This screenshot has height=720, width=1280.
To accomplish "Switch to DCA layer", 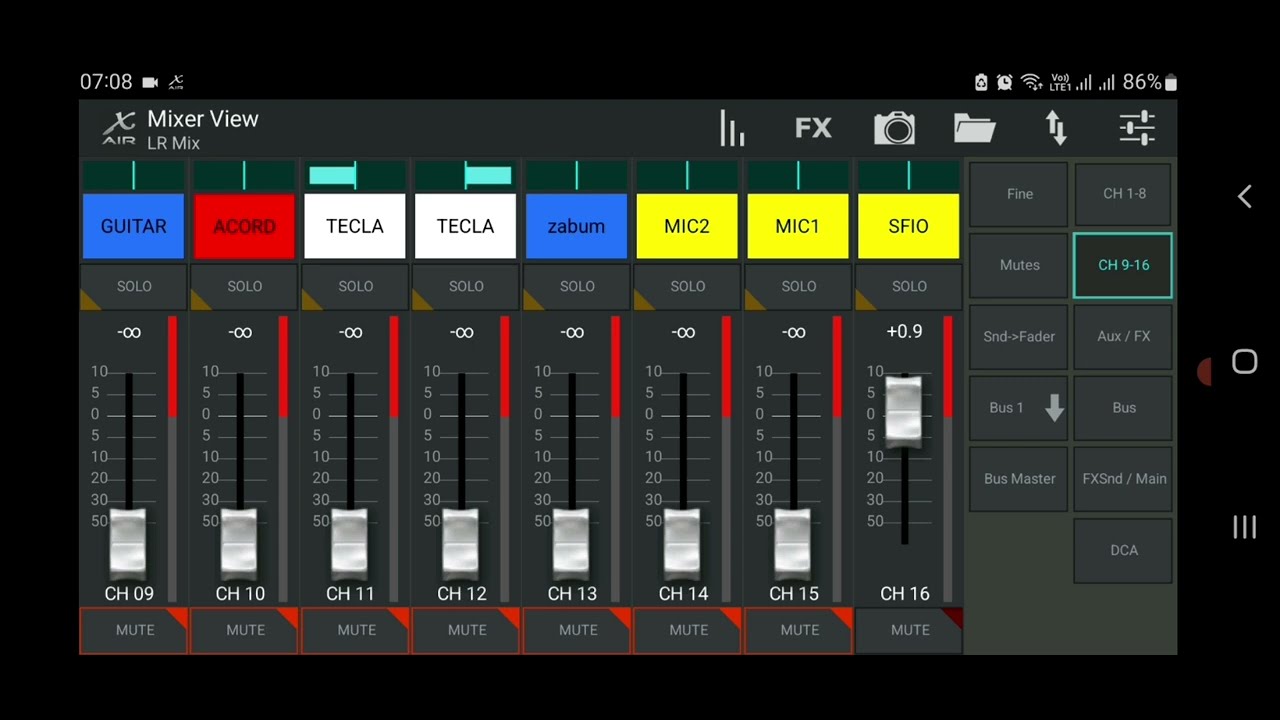I will click(1124, 550).
